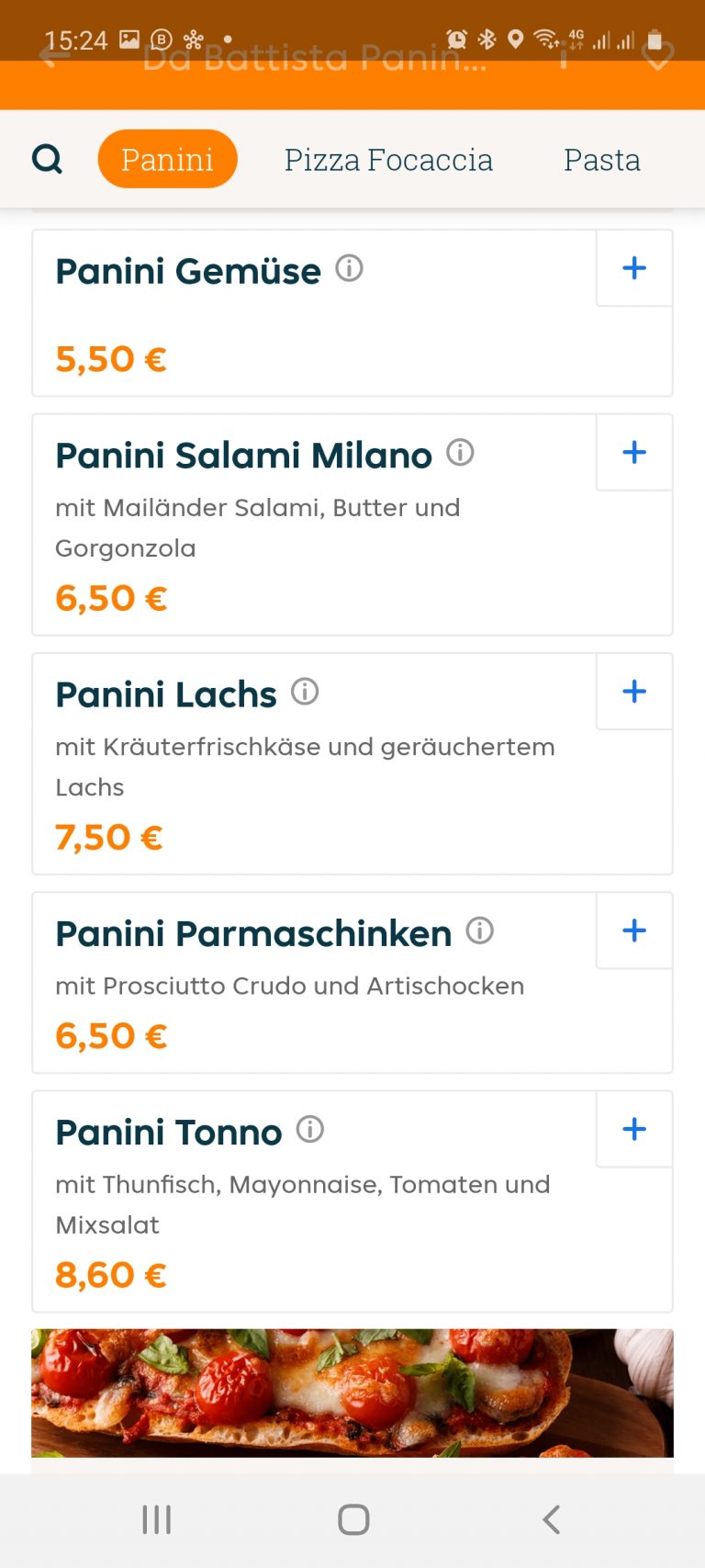Favorite restaurant with heart icon
Viewport: 705px width, 1568px height.
[x=657, y=57]
